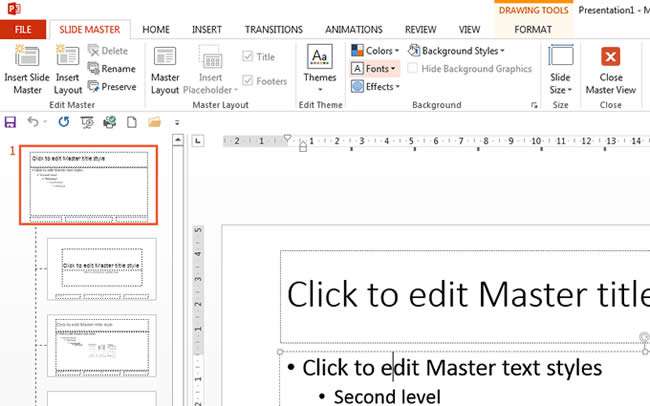The height and width of the screenshot is (406, 650).
Task: Click the Save icon in quick access toolbar
Action: [x=11, y=122]
